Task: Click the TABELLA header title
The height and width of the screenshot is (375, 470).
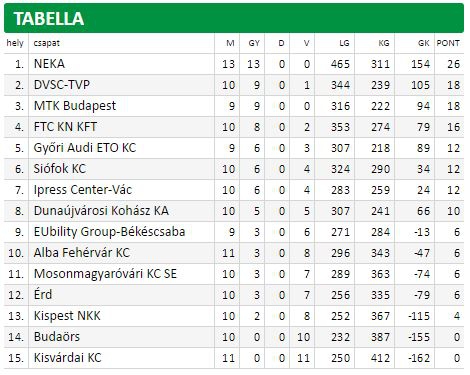Action: click(x=49, y=19)
